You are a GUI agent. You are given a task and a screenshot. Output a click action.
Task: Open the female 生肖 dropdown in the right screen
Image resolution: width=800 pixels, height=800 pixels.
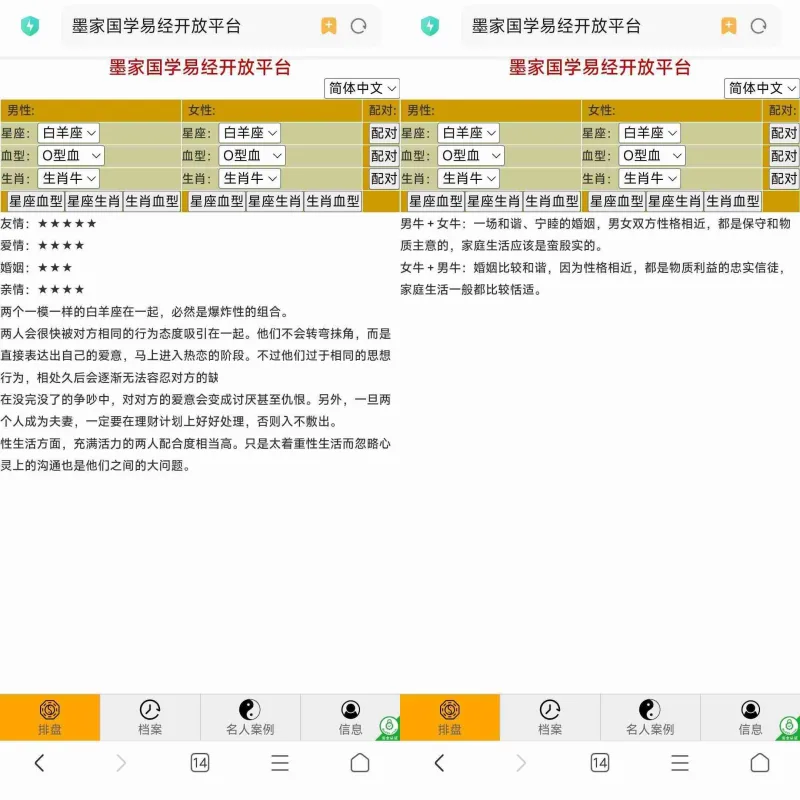point(649,179)
